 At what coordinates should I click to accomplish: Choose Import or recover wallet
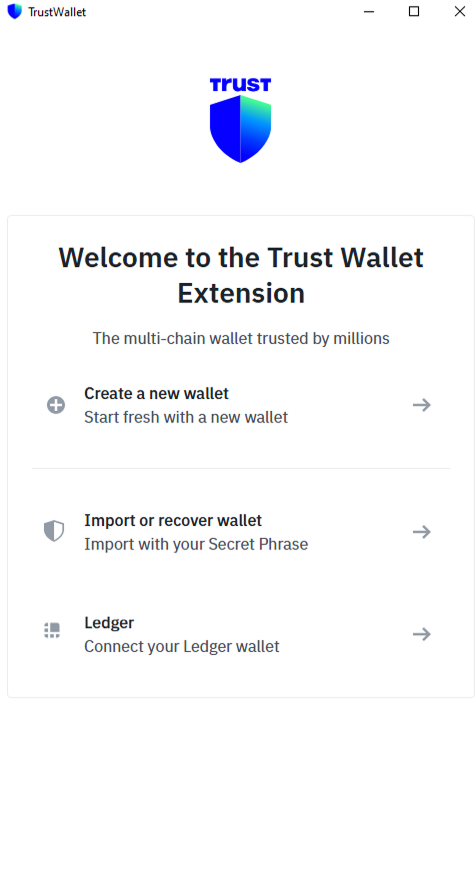(x=241, y=532)
